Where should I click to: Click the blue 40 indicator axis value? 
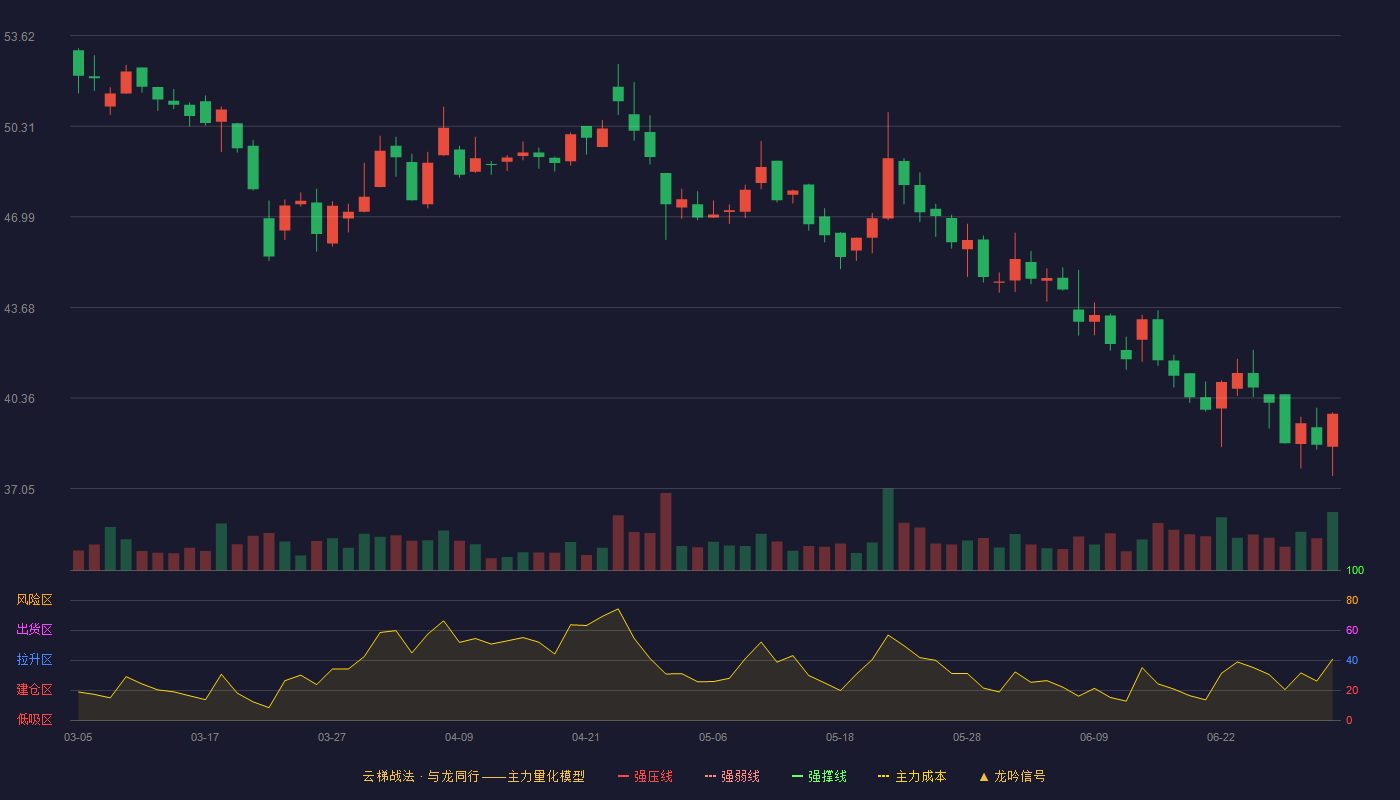coord(1352,661)
